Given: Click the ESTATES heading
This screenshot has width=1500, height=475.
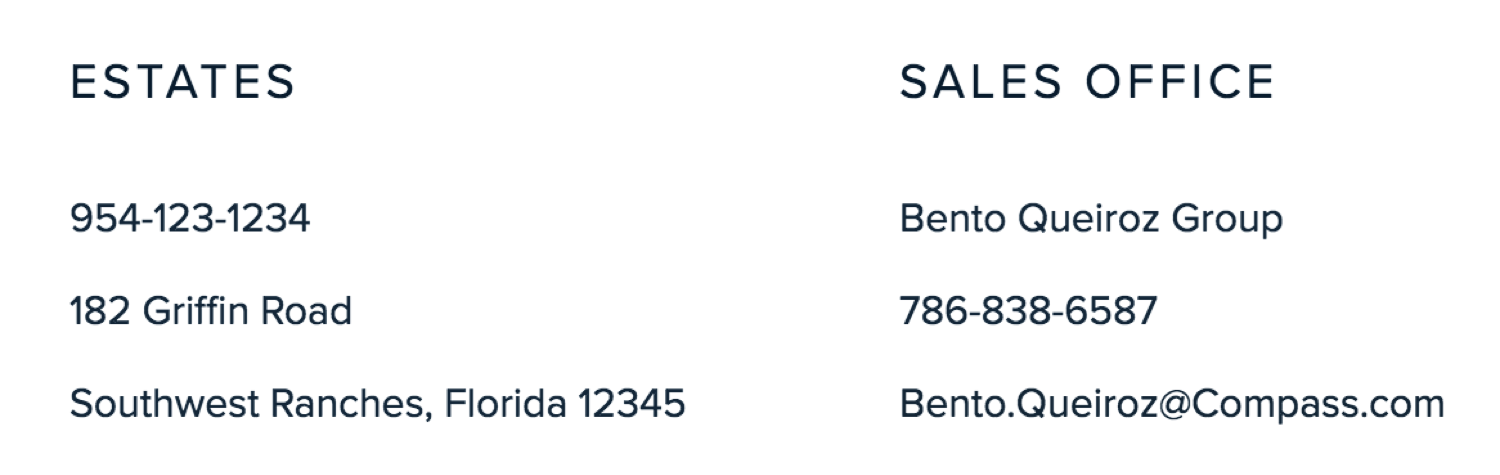Looking at the screenshot, I should pos(183,82).
